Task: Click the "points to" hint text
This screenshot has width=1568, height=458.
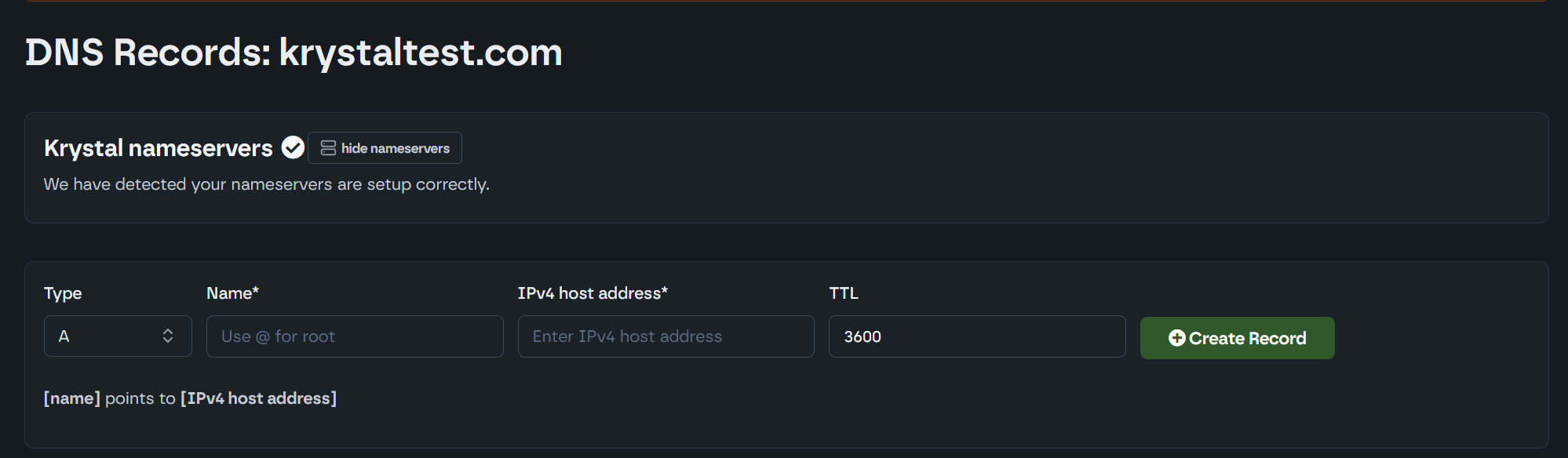Action: click(x=140, y=398)
